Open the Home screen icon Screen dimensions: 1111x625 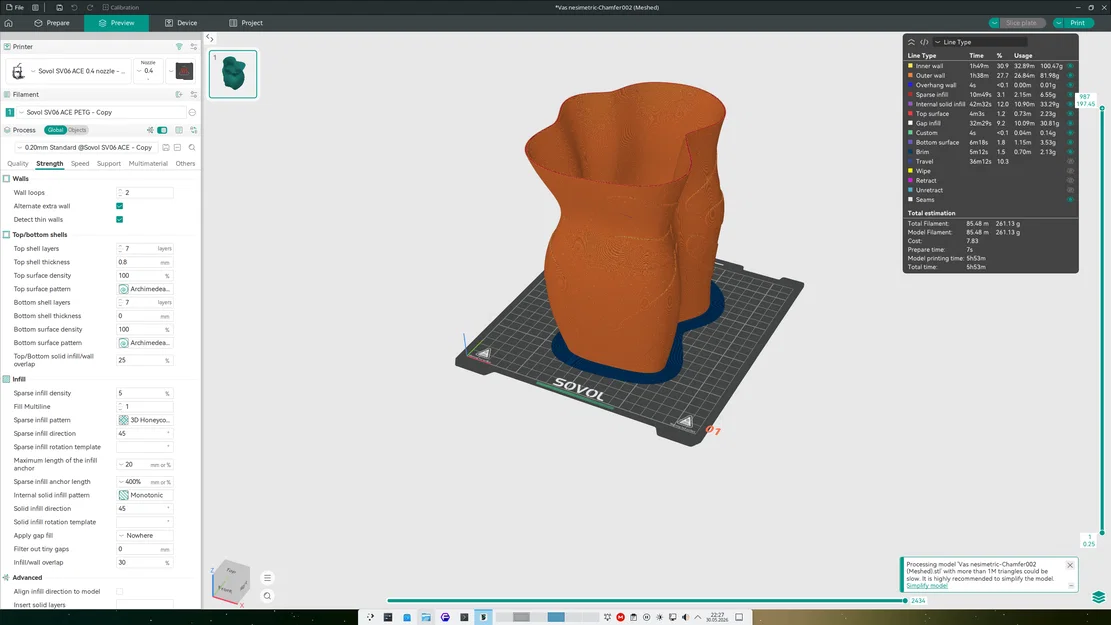pos(9,23)
